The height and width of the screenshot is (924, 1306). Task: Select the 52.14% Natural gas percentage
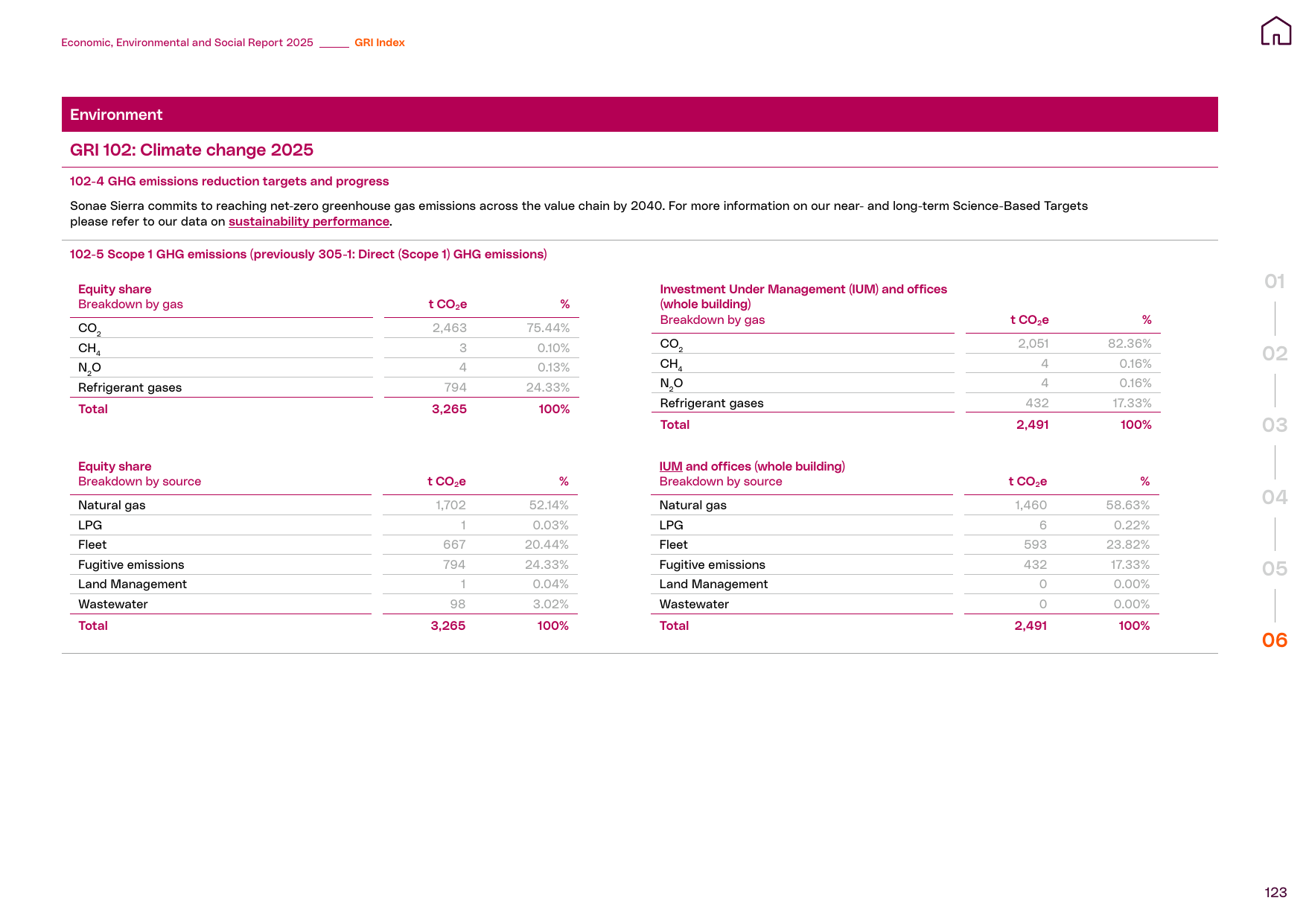[x=549, y=506]
